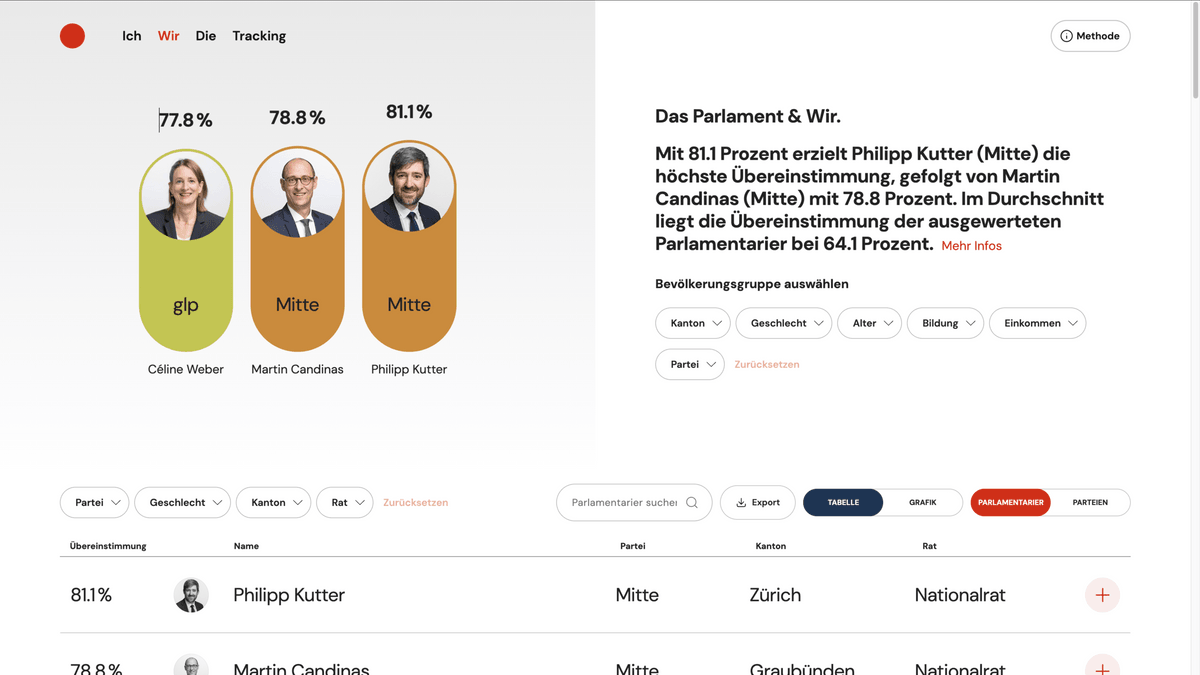Expand Philipp Kutter row with plus icon

click(1102, 595)
